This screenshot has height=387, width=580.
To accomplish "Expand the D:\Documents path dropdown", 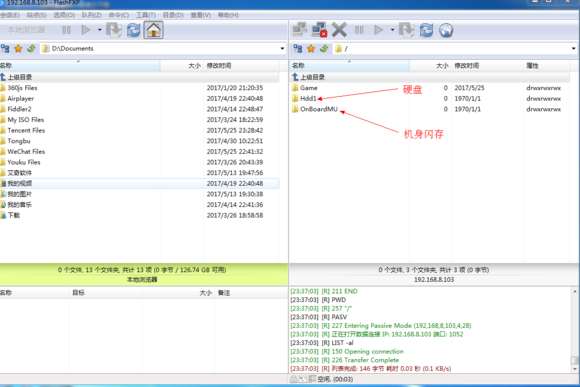I will (282, 48).
